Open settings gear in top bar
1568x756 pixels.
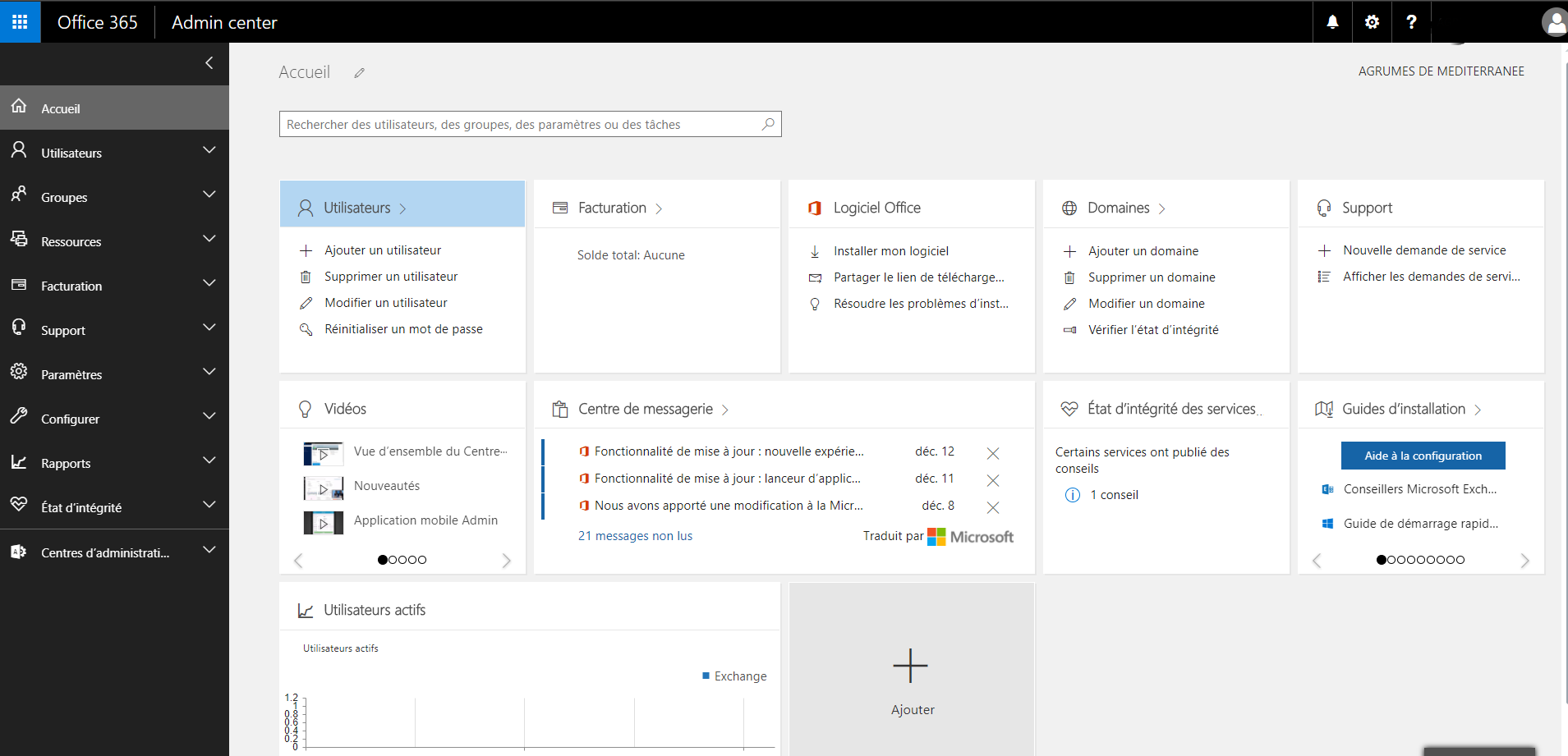[1372, 22]
